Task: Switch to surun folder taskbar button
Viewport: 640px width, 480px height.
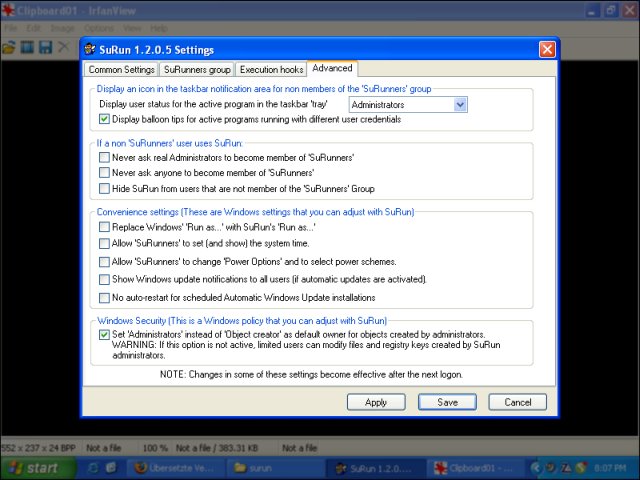Action: click(276, 468)
